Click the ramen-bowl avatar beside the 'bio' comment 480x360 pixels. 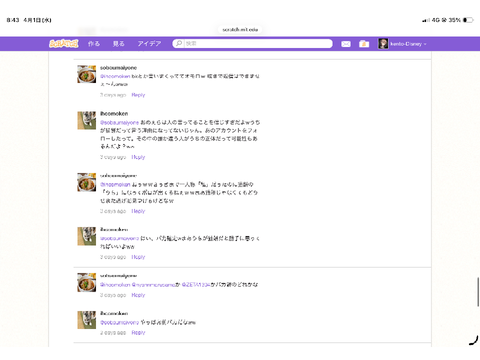click(87, 74)
